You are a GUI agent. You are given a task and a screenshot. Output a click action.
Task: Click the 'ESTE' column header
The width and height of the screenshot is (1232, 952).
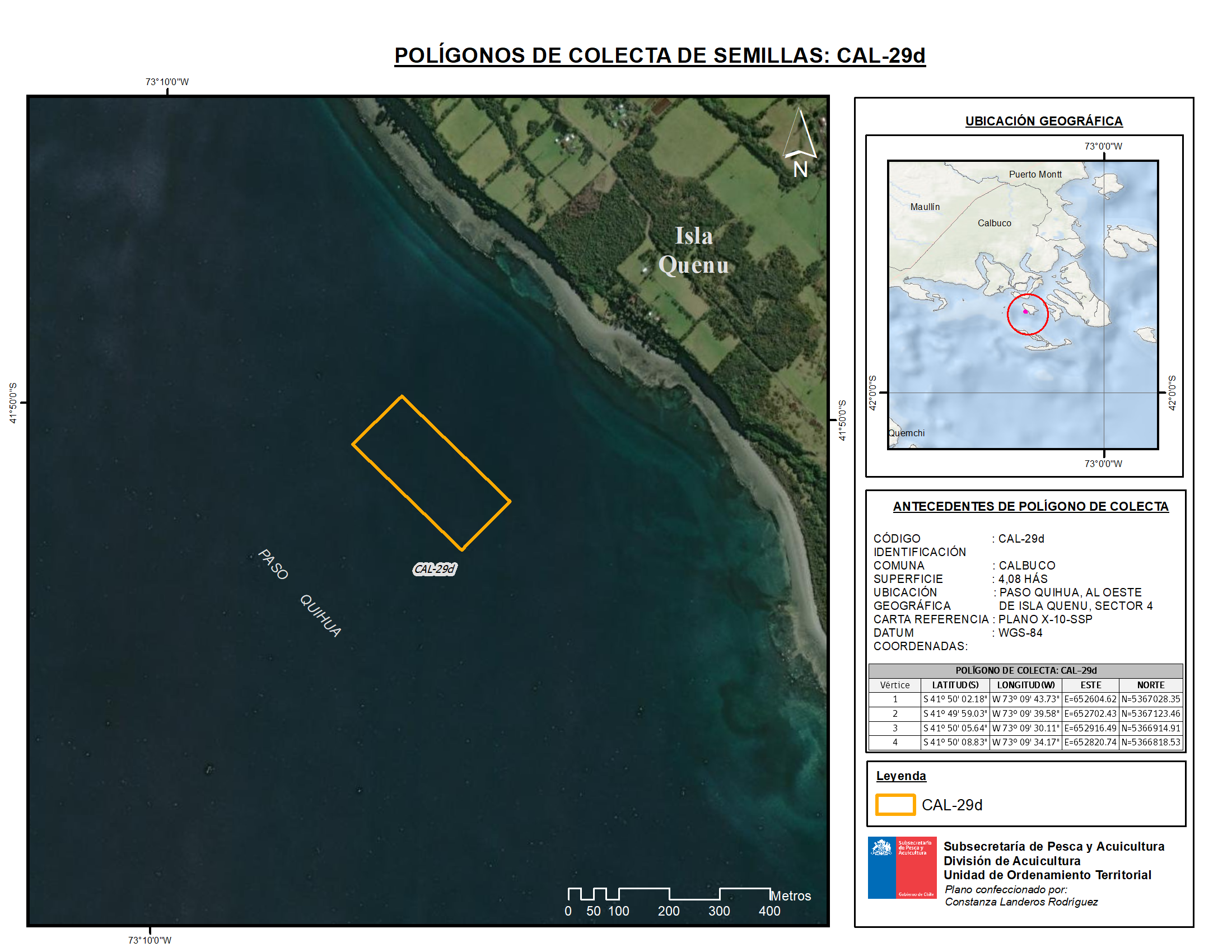coord(1090,685)
